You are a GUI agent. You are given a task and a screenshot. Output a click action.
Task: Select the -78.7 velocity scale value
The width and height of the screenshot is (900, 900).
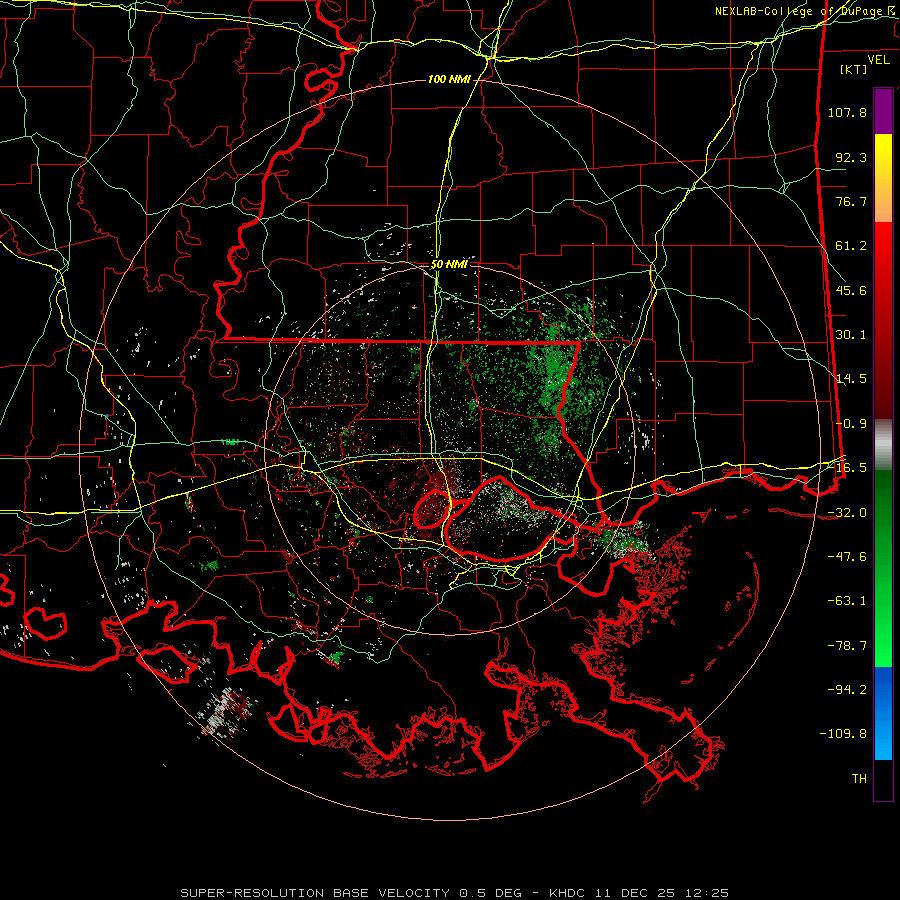point(847,646)
